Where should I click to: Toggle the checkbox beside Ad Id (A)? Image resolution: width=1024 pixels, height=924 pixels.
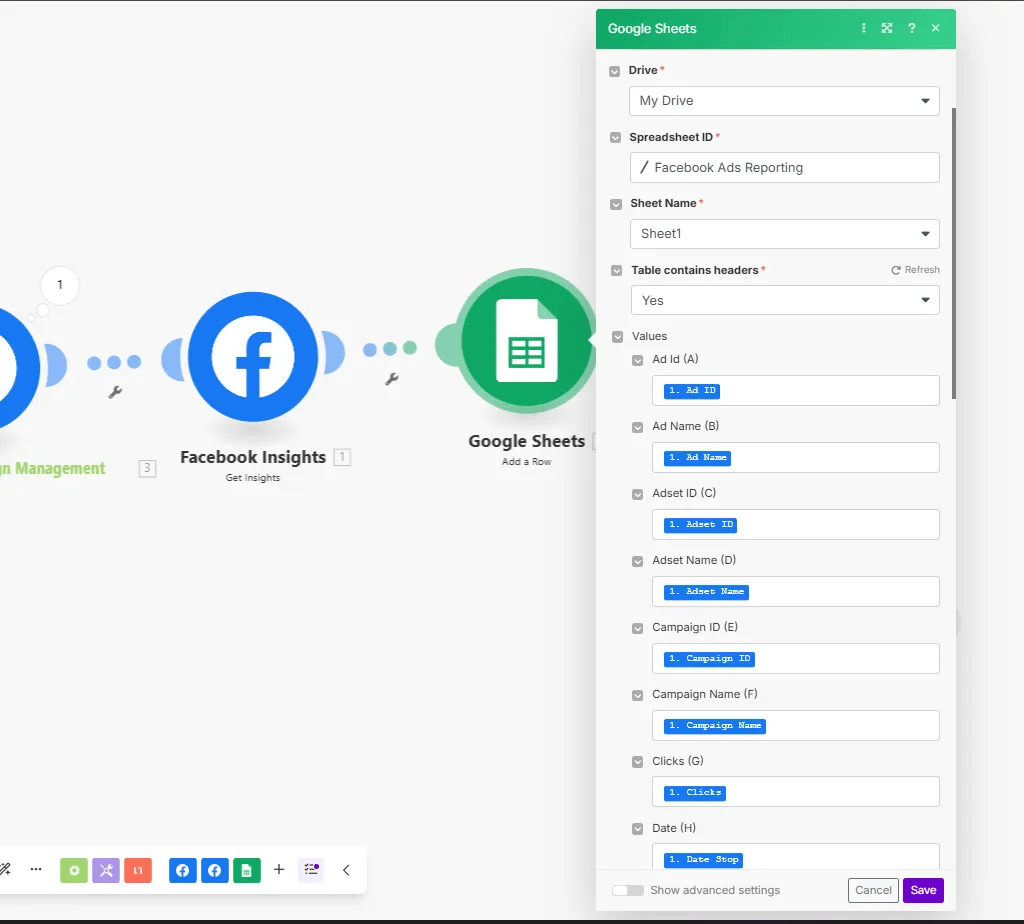point(638,360)
